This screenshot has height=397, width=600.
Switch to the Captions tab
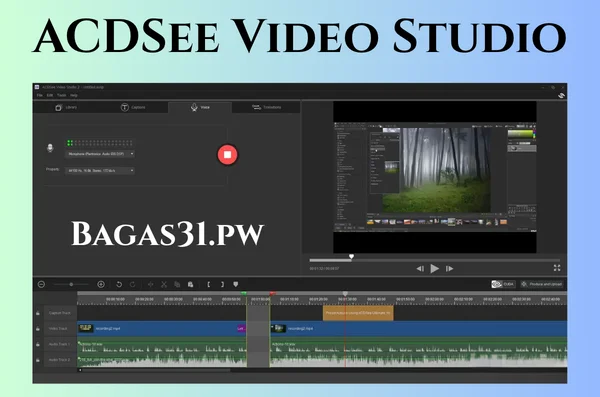pos(133,107)
